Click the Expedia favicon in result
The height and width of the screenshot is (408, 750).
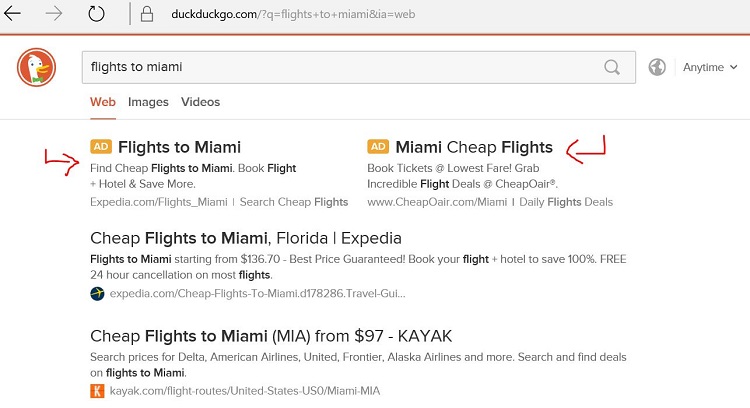(x=97, y=294)
